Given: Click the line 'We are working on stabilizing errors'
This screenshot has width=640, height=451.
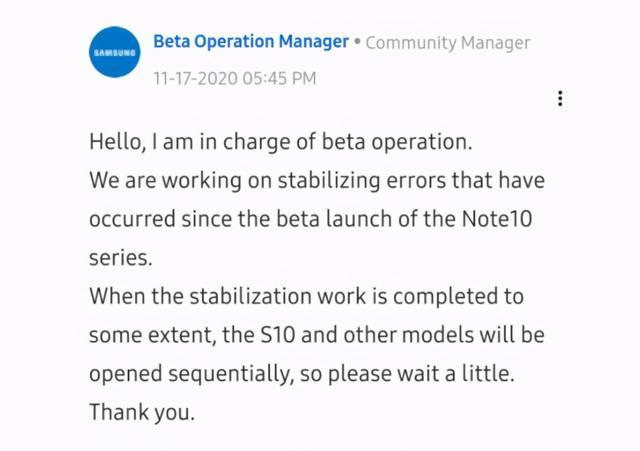Looking at the screenshot, I should (x=316, y=181).
